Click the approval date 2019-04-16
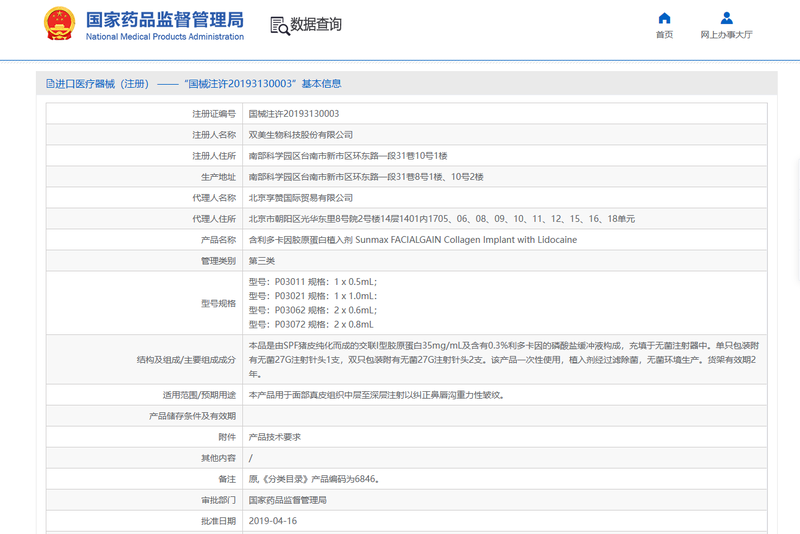 (272, 521)
